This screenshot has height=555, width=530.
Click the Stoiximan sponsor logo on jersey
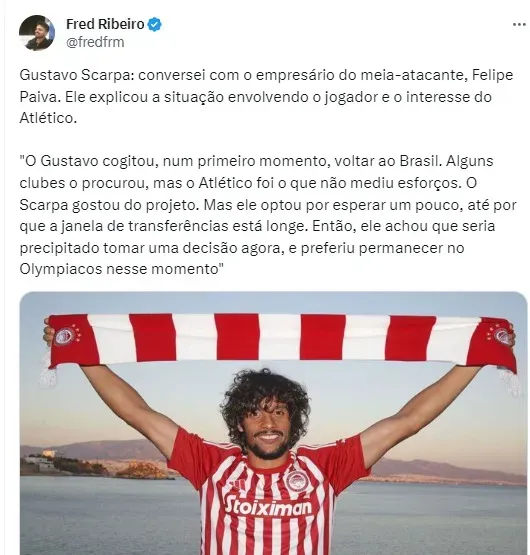pyautogui.click(x=268, y=507)
